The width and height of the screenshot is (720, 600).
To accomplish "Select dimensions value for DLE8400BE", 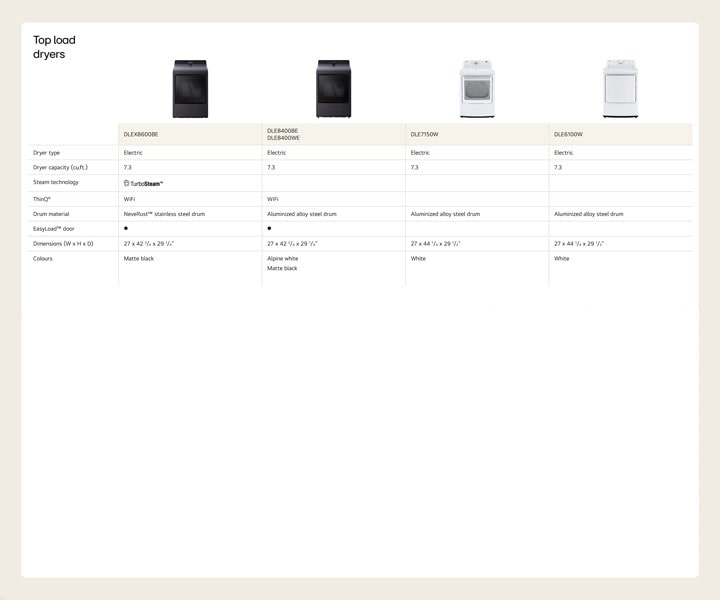I will [292, 244].
